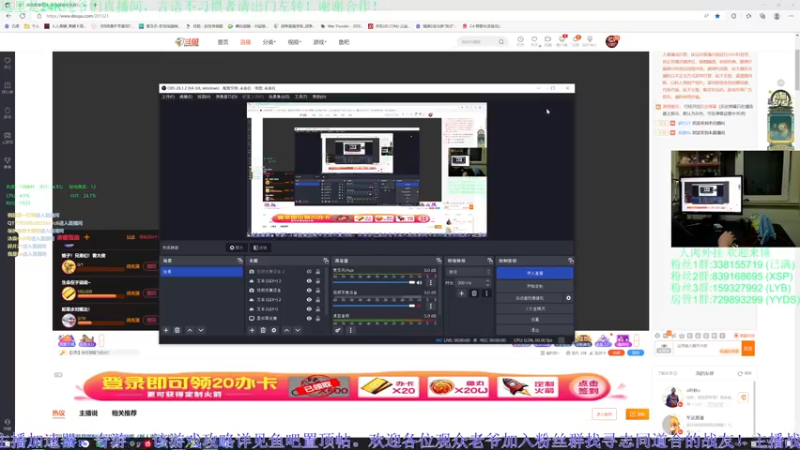This screenshot has width=800, height=450.
Task: Add a new source in OBS Sources panel
Action: pos(252,330)
